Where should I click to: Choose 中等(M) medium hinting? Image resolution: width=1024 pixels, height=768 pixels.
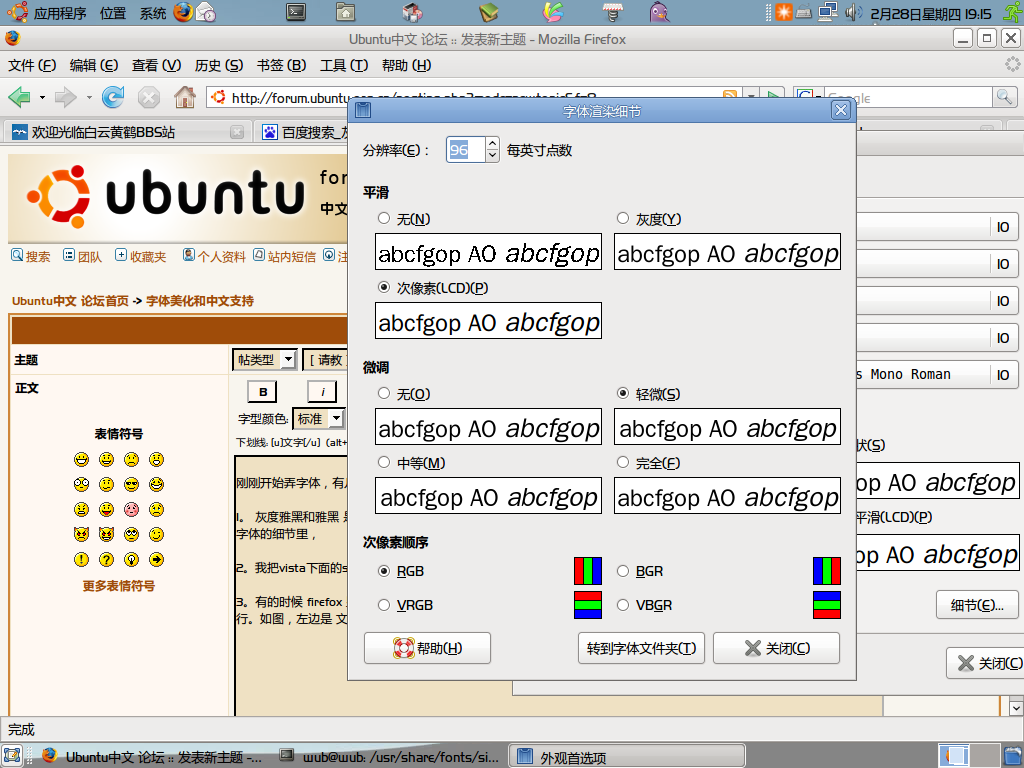[384, 462]
